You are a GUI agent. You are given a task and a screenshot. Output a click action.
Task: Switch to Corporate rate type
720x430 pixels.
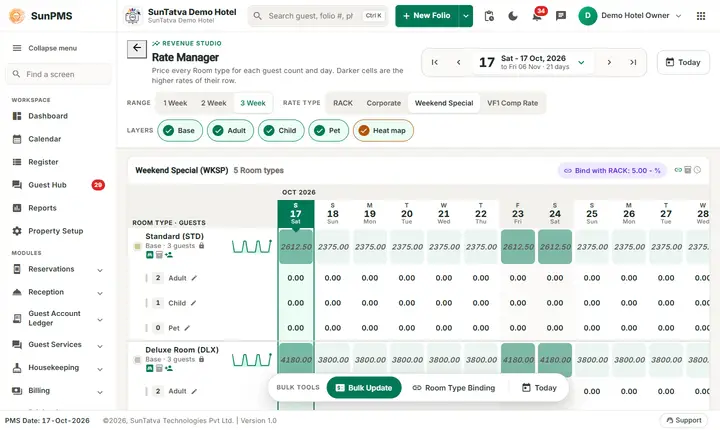383,103
